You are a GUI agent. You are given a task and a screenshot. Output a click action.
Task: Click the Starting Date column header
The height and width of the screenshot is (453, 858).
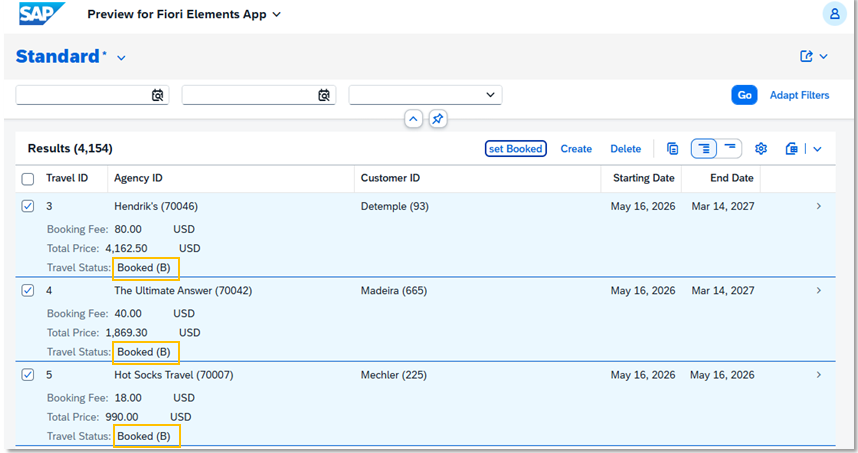pyautogui.click(x=644, y=178)
